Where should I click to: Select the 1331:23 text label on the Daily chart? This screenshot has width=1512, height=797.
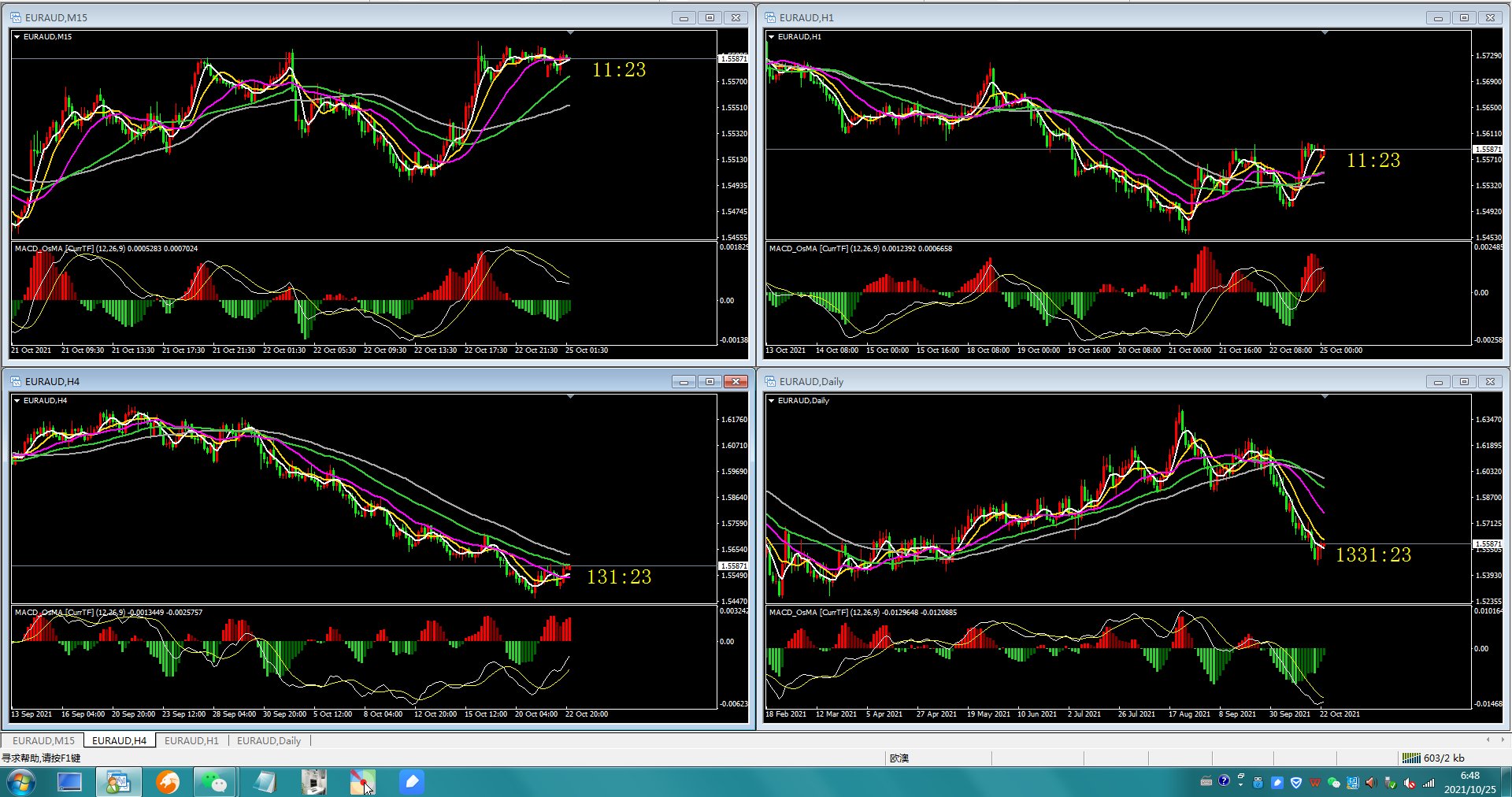tap(1373, 554)
